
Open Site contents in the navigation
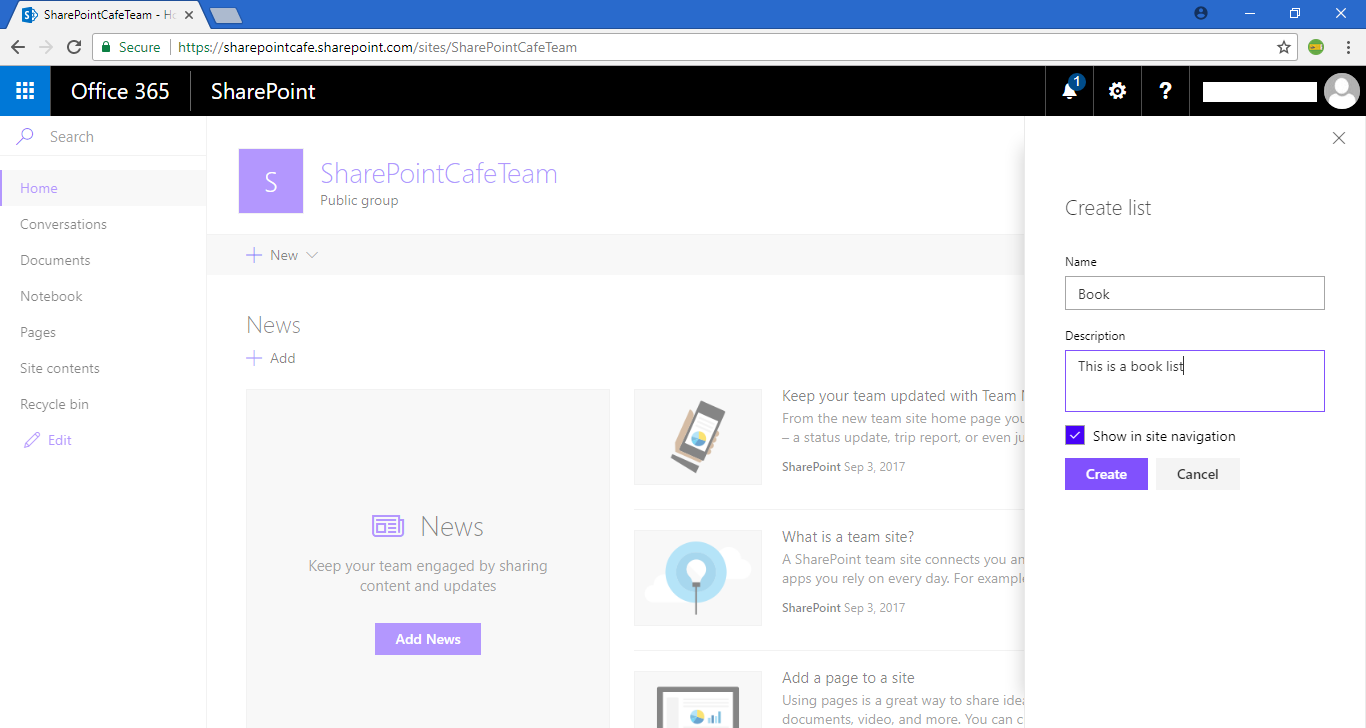(x=60, y=368)
